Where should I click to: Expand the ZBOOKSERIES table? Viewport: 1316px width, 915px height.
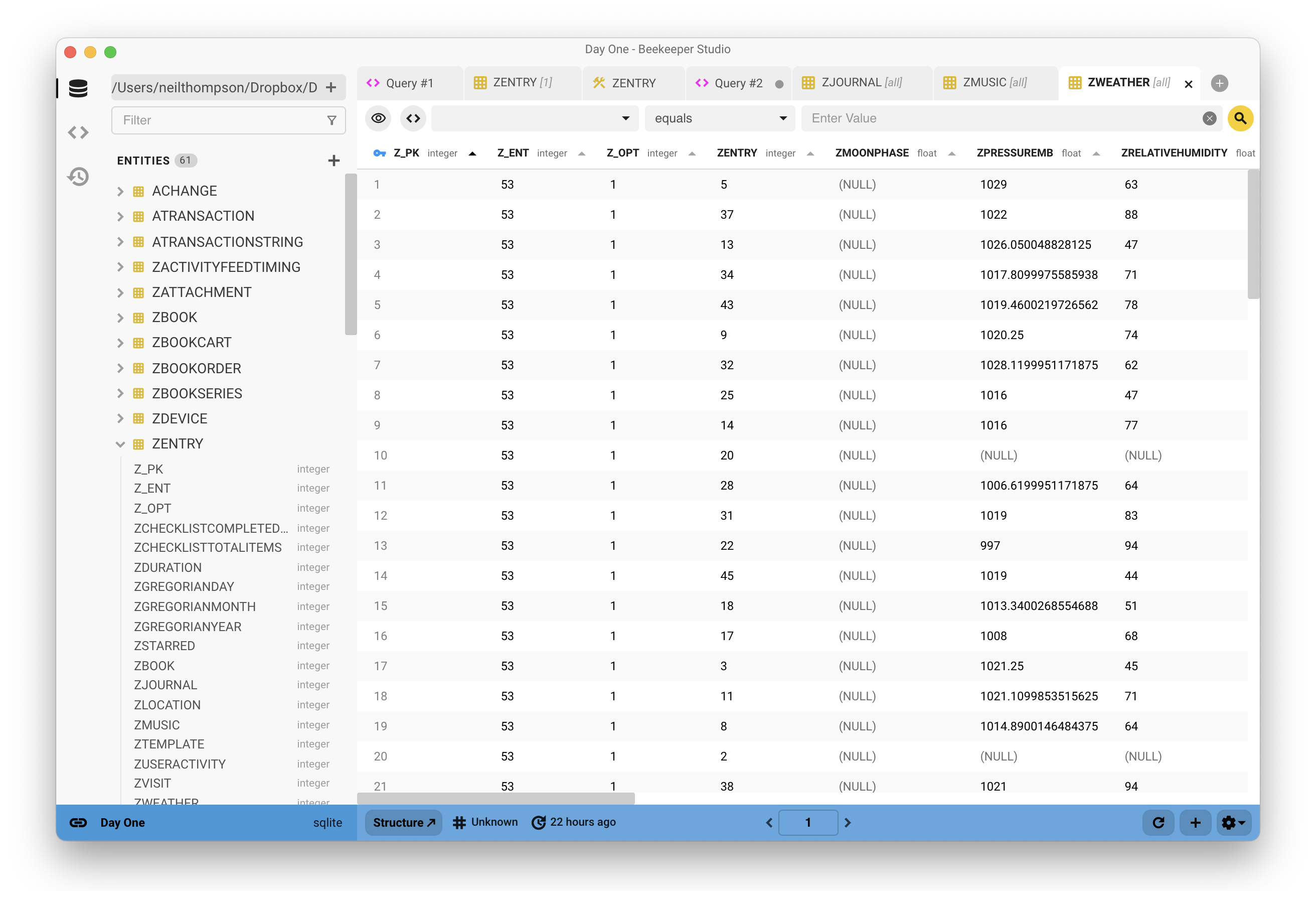click(120, 394)
